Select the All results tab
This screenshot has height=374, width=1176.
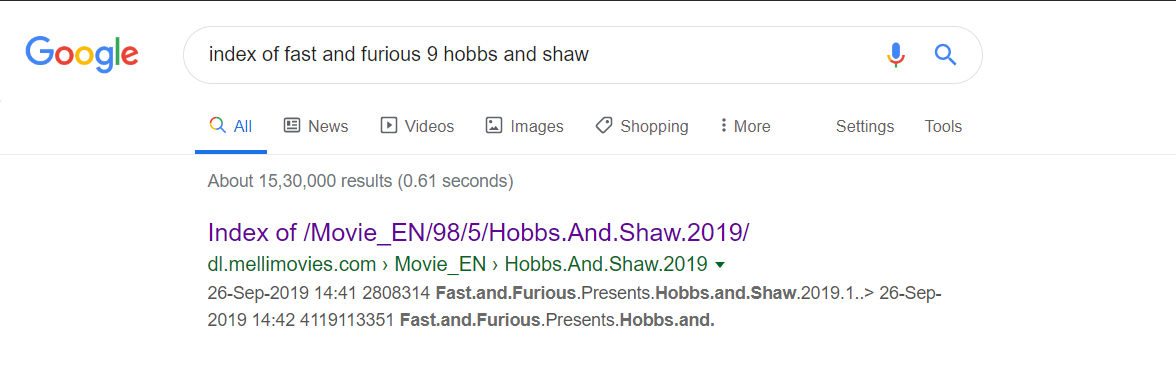[231, 126]
